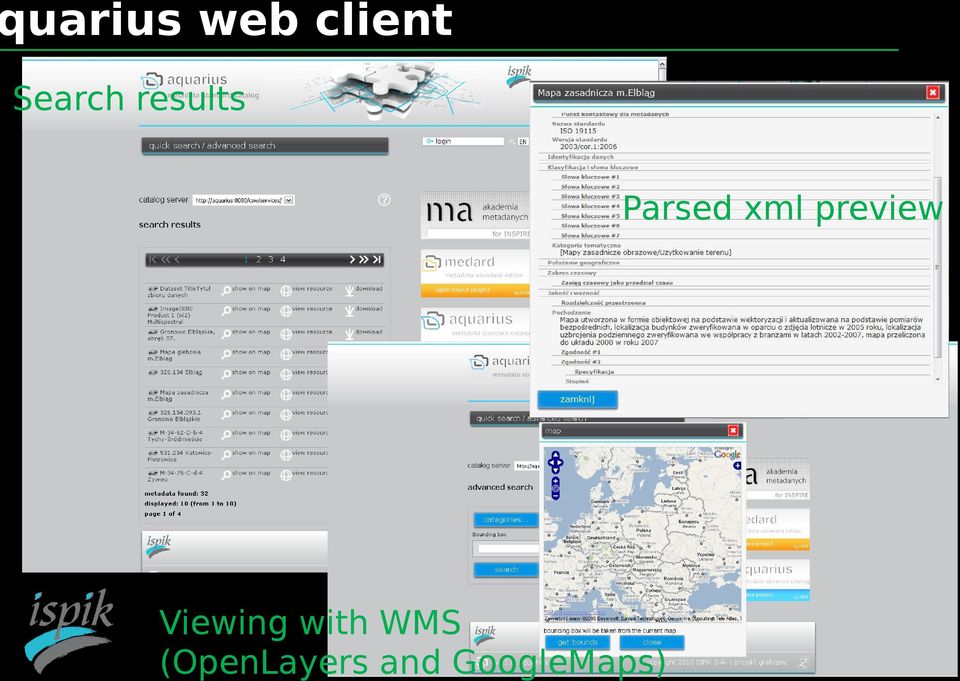Click the help question mark icon
The height and width of the screenshot is (681, 960).
coord(384,200)
